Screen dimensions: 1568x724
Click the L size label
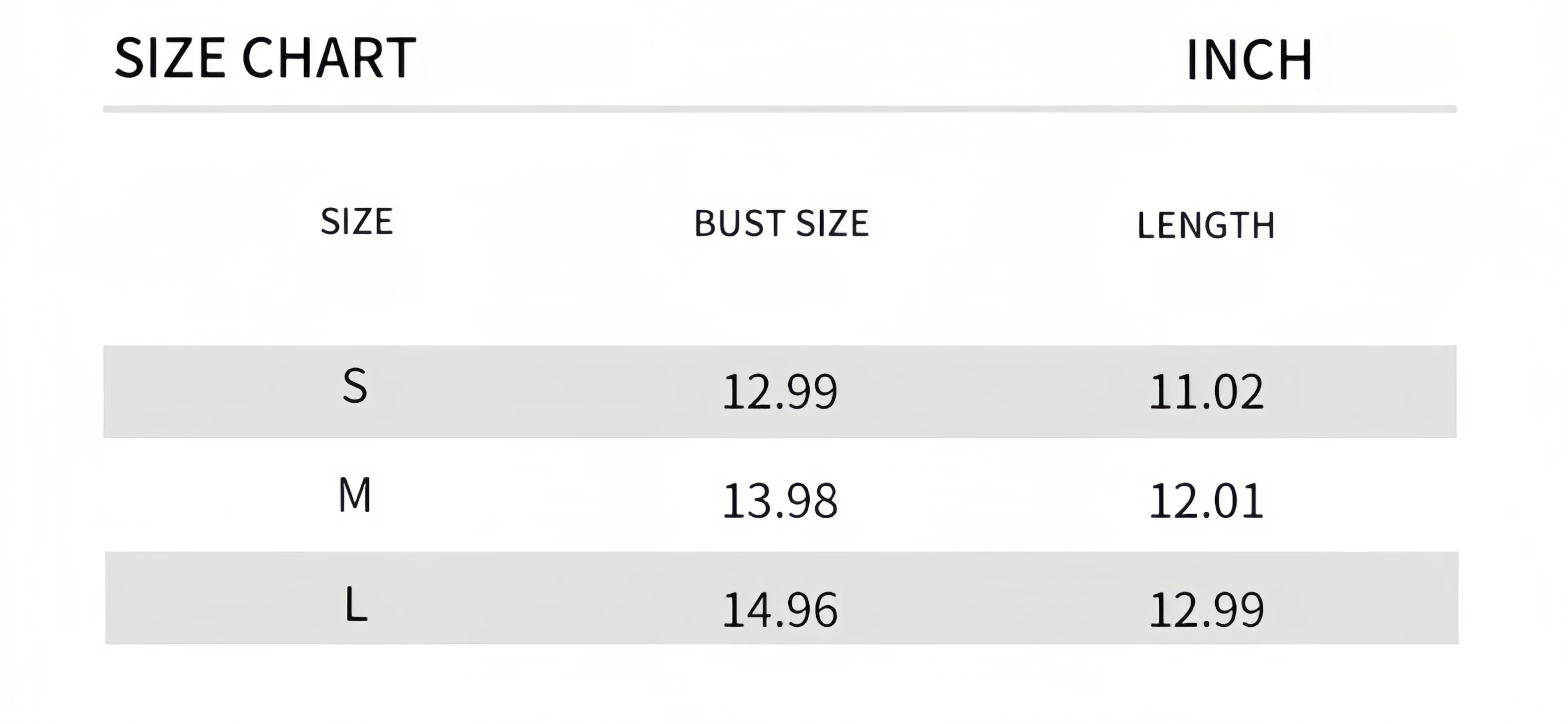click(357, 604)
